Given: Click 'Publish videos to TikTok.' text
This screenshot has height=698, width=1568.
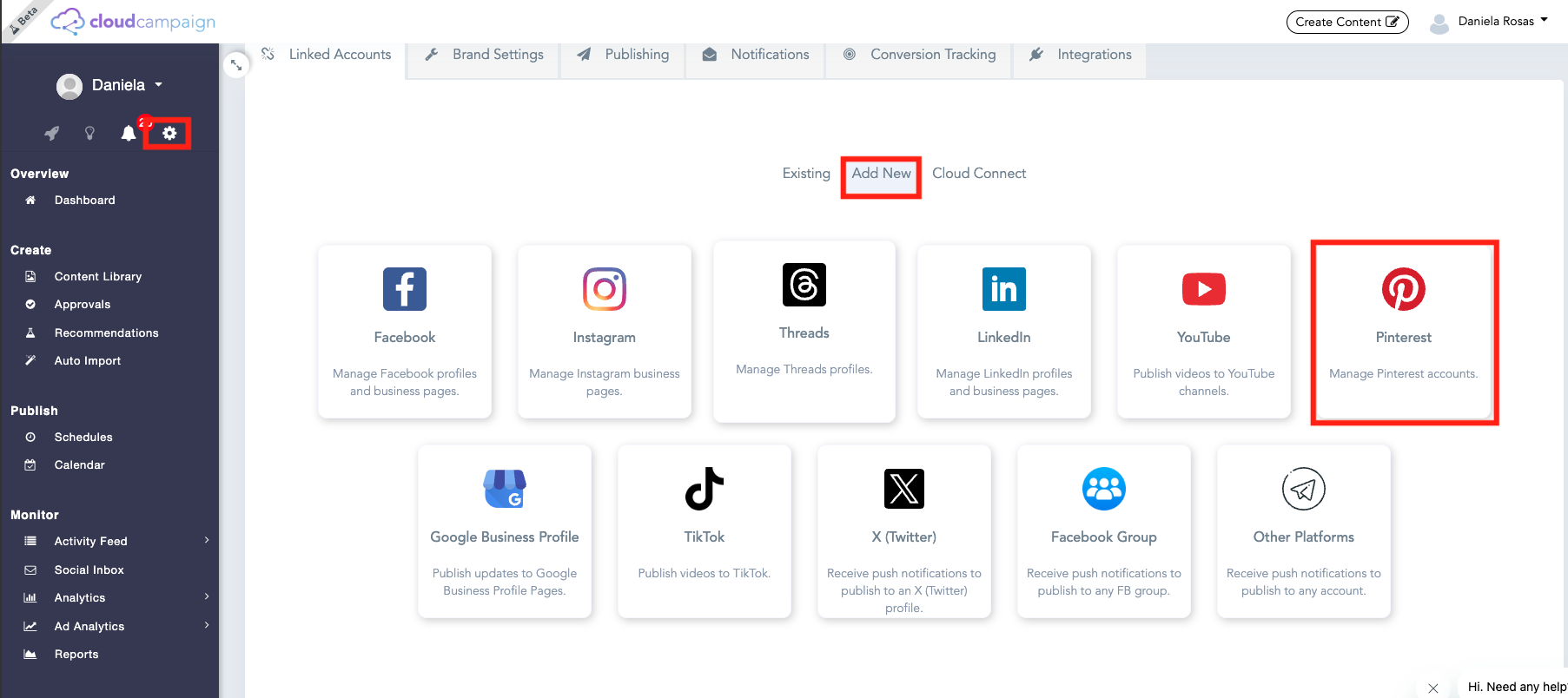Looking at the screenshot, I should click(705, 573).
